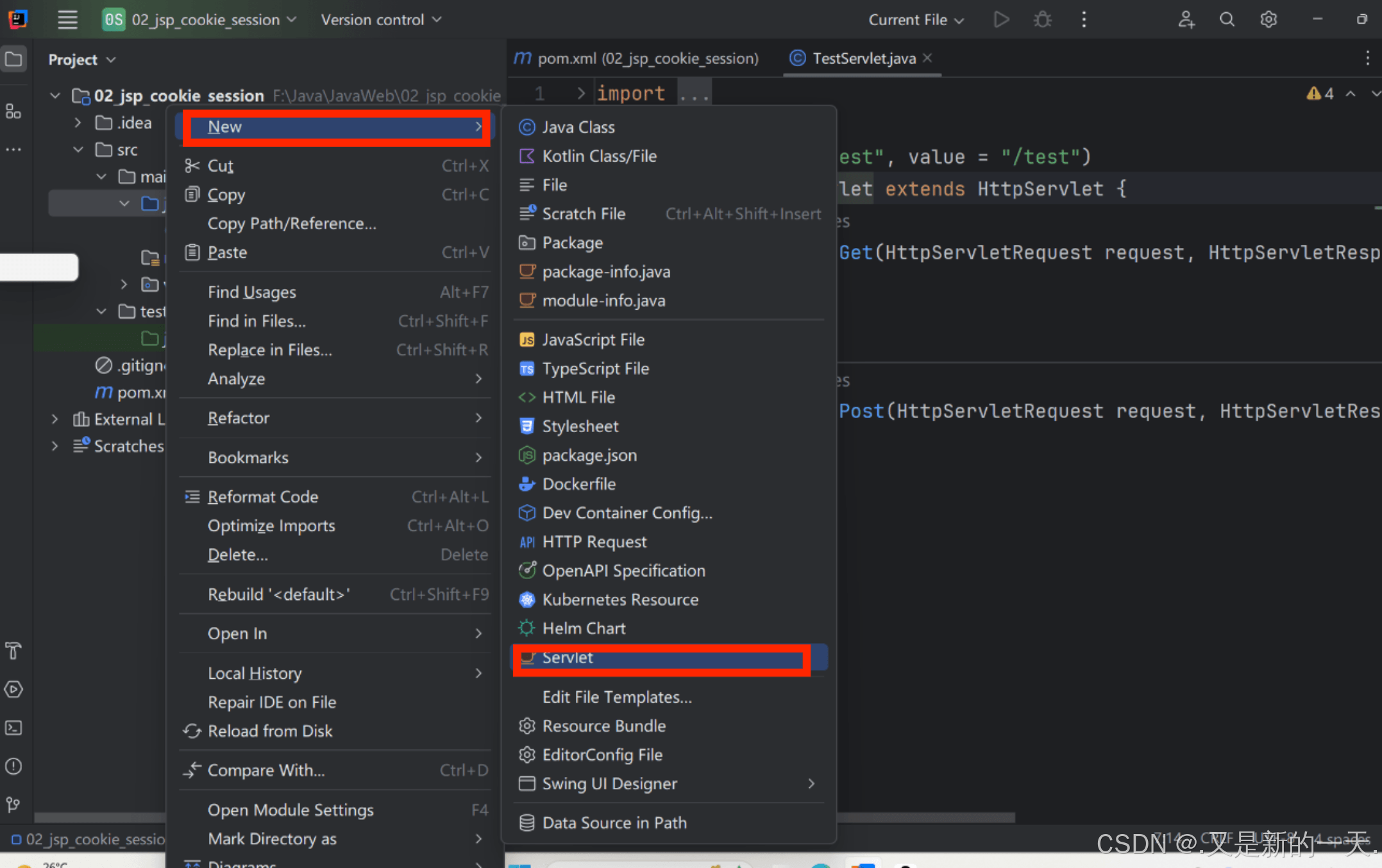Close the TestServlet.java tab

pos(927,58)
